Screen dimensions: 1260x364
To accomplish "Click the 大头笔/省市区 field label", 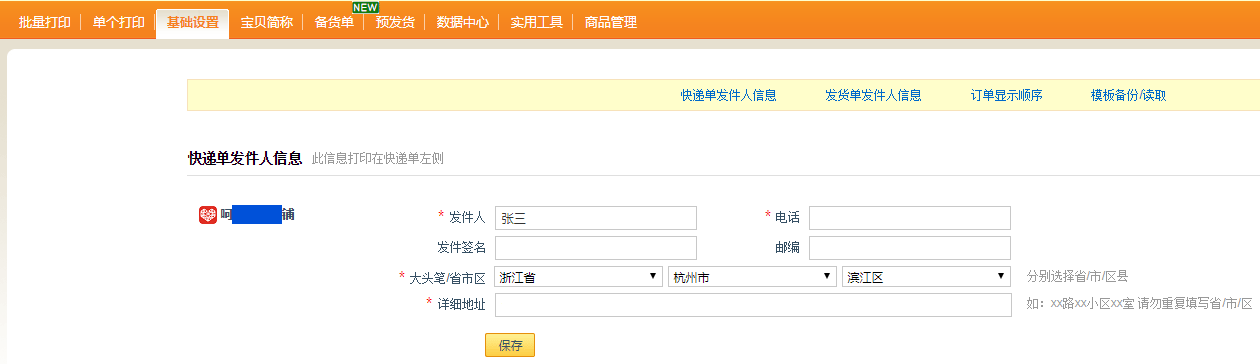I will click(x=446, y=277).
